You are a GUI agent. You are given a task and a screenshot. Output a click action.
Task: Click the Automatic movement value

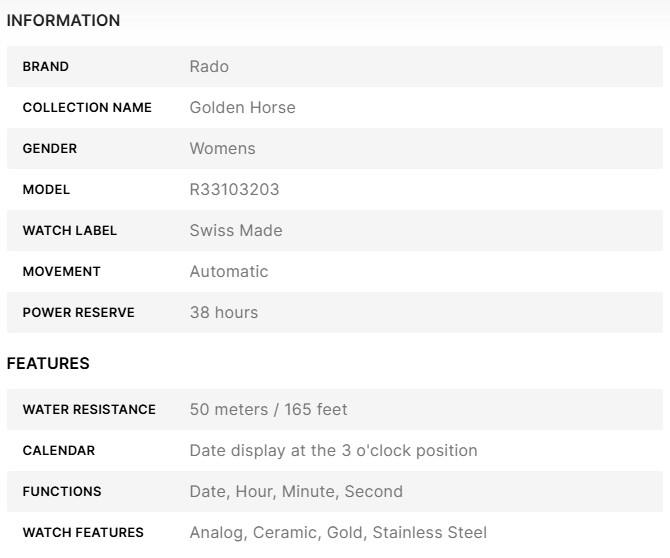click(x=229, y=272)
